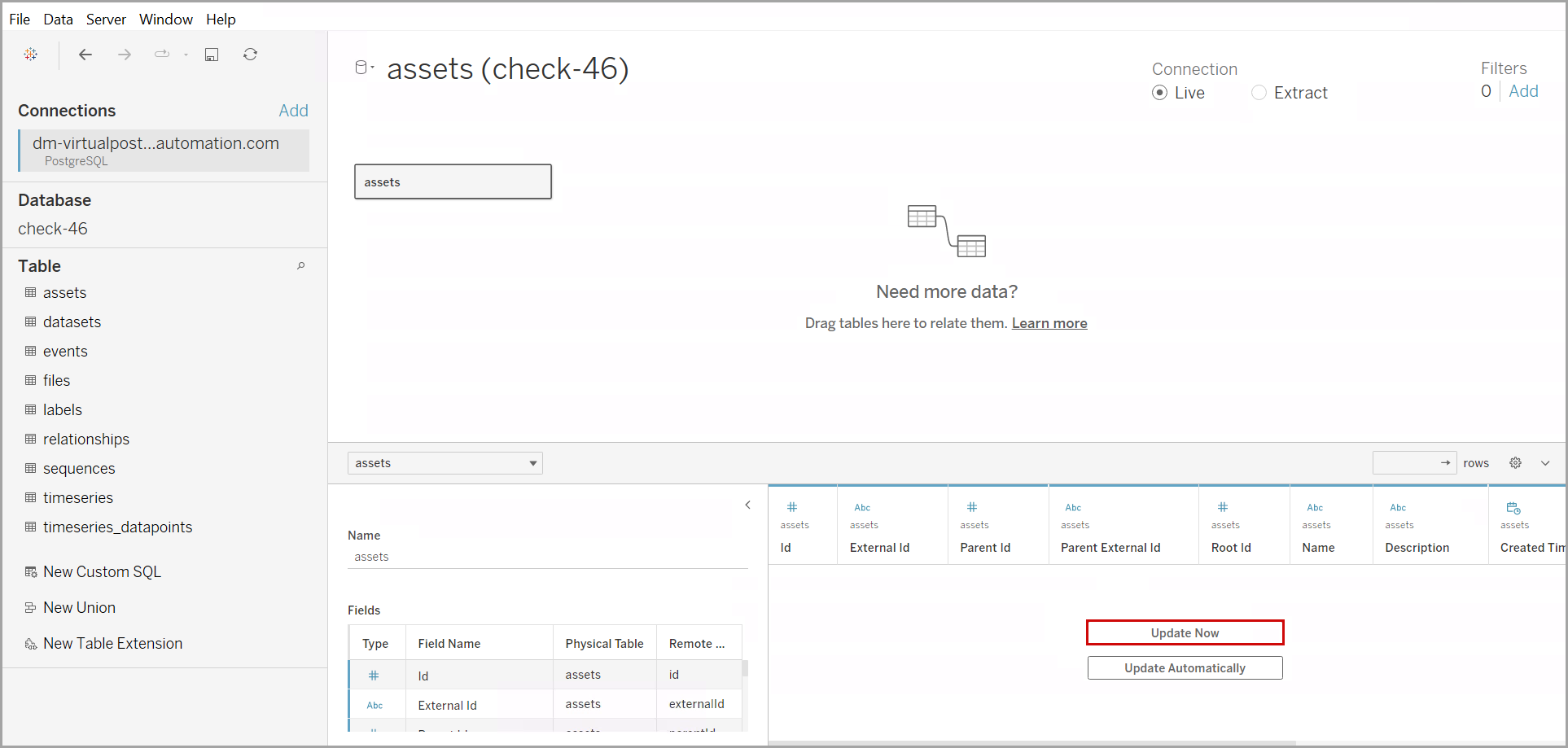Viewport: 1568px width, 748px height.
Task: Click the Id column number type icon
Action: point(792,507)
